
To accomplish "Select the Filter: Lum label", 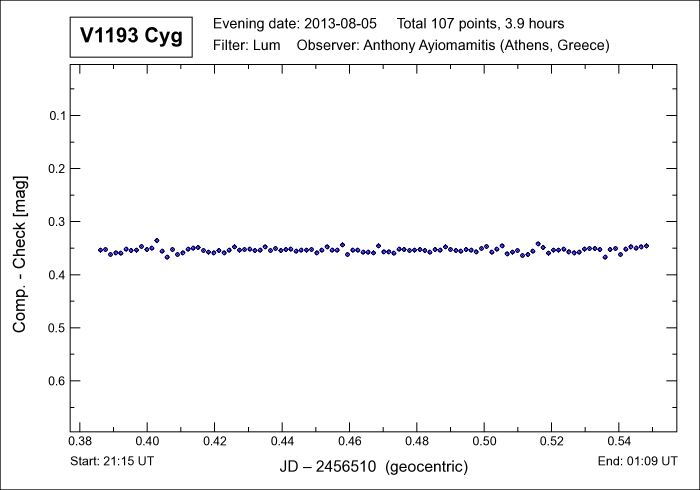I will (x=247, y=46).
